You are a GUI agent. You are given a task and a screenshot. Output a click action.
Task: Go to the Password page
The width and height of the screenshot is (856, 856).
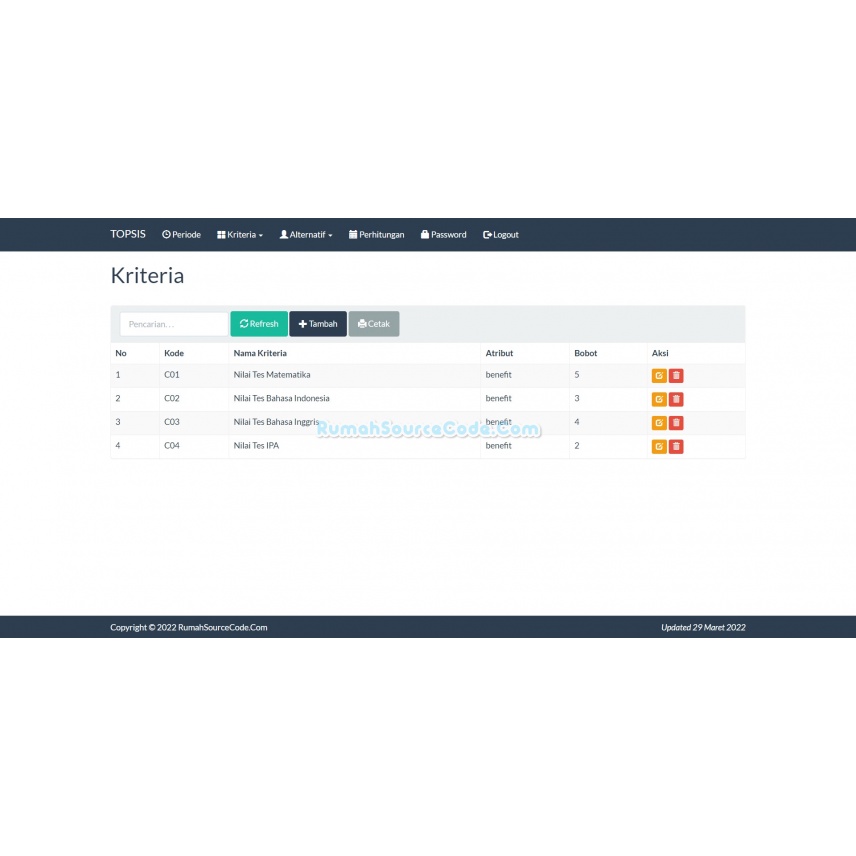[x=444, y=235]
